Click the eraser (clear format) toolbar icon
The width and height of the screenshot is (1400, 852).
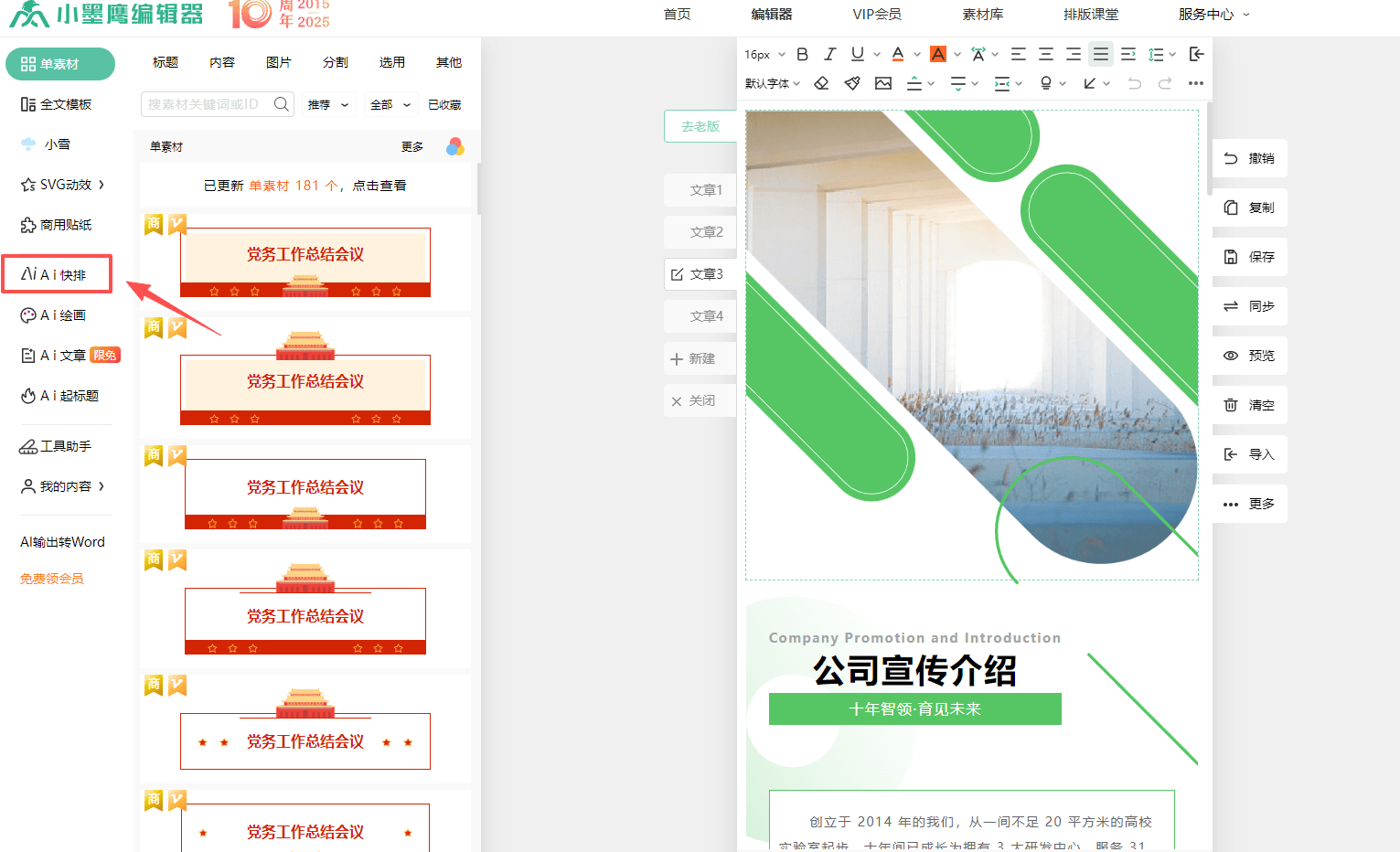pyautogui.click(x=820, y=82)
